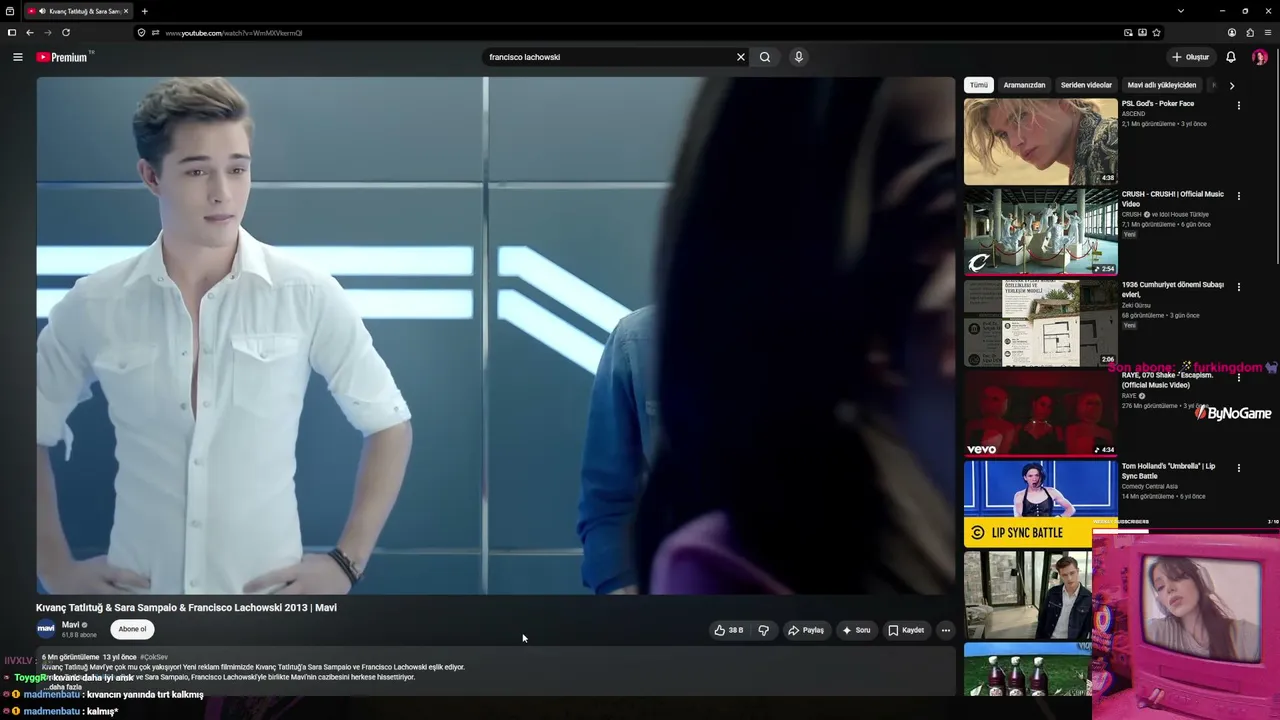Open options menu for 1936 Cumhuriyet video
Screen dimensions: 1280x720
pyautogui.click(x=1238, y=287)
